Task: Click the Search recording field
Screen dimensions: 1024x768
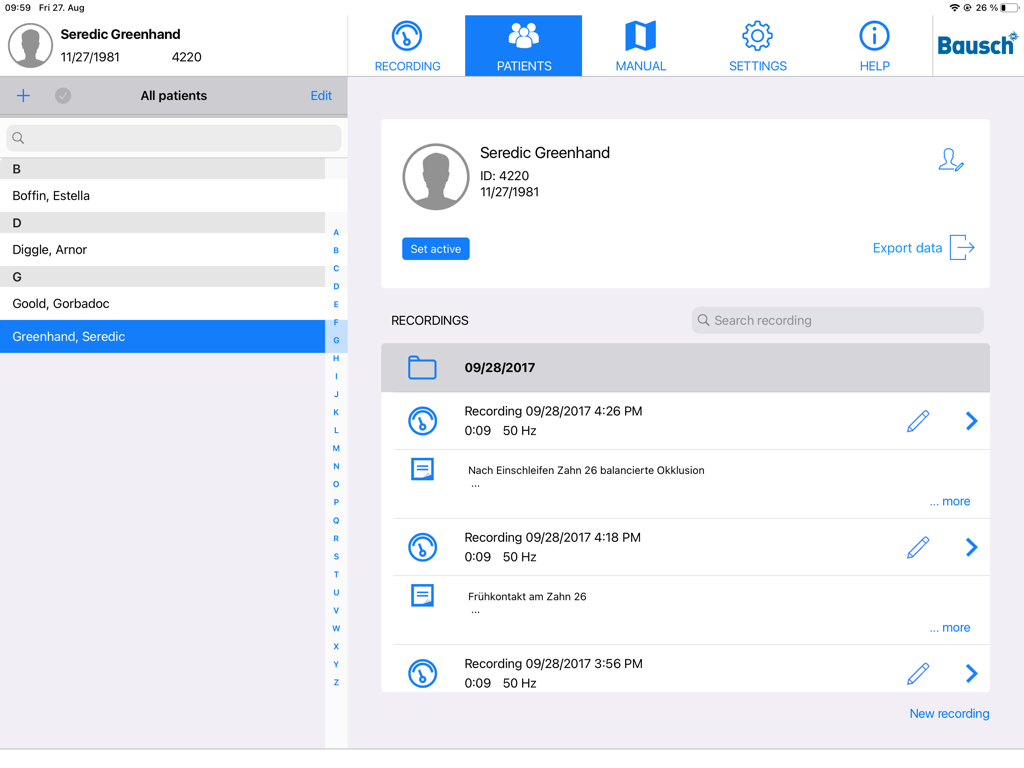Action: pos(837,320)
